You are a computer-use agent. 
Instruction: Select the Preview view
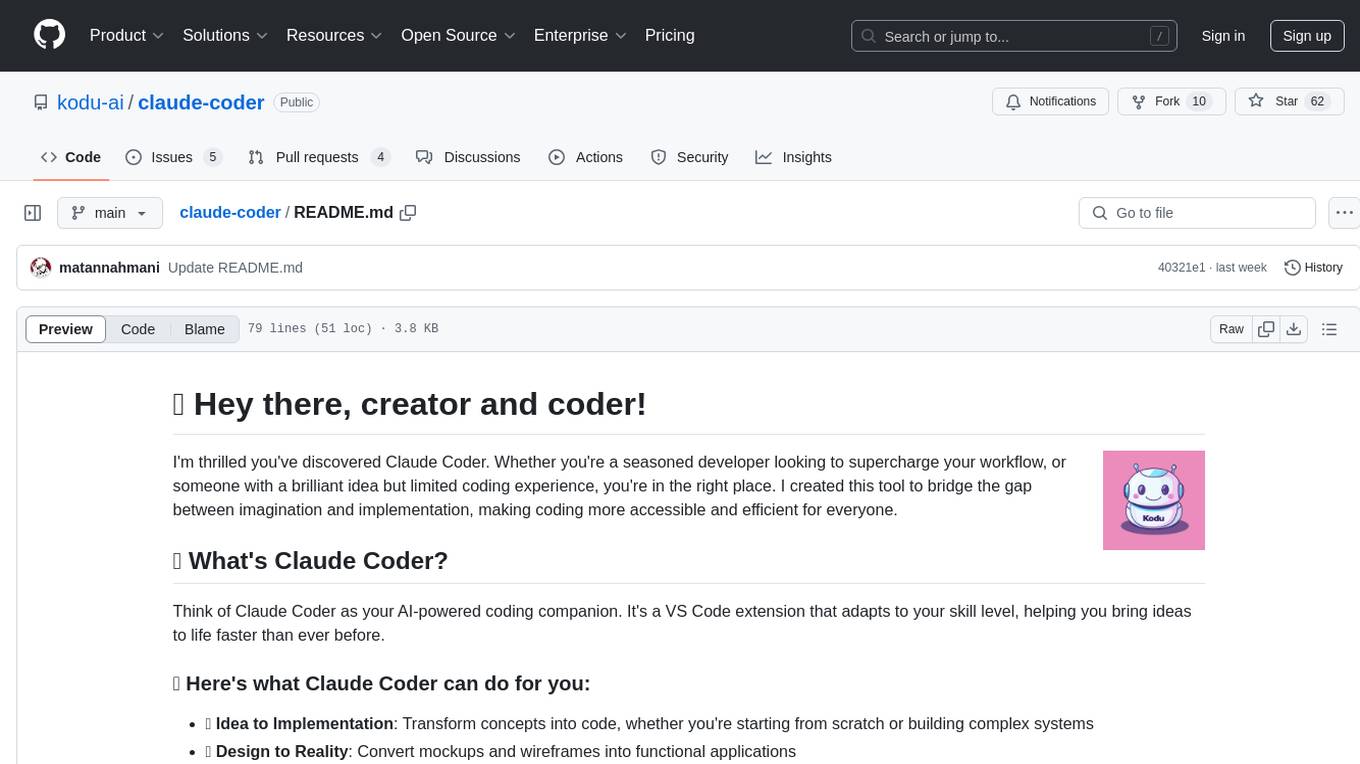(66, 329)
